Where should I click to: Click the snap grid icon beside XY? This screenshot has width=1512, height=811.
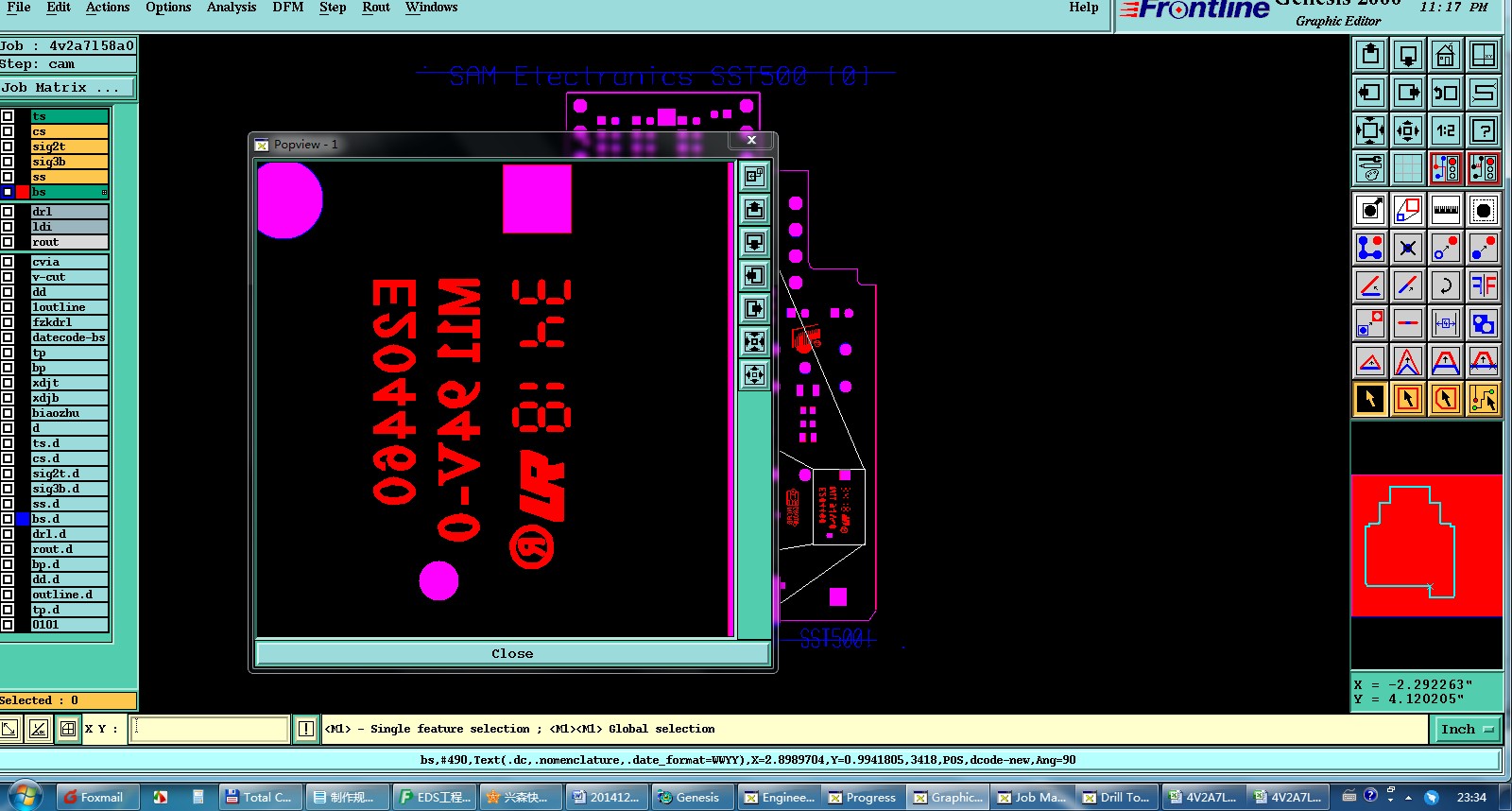click(68, 729)
